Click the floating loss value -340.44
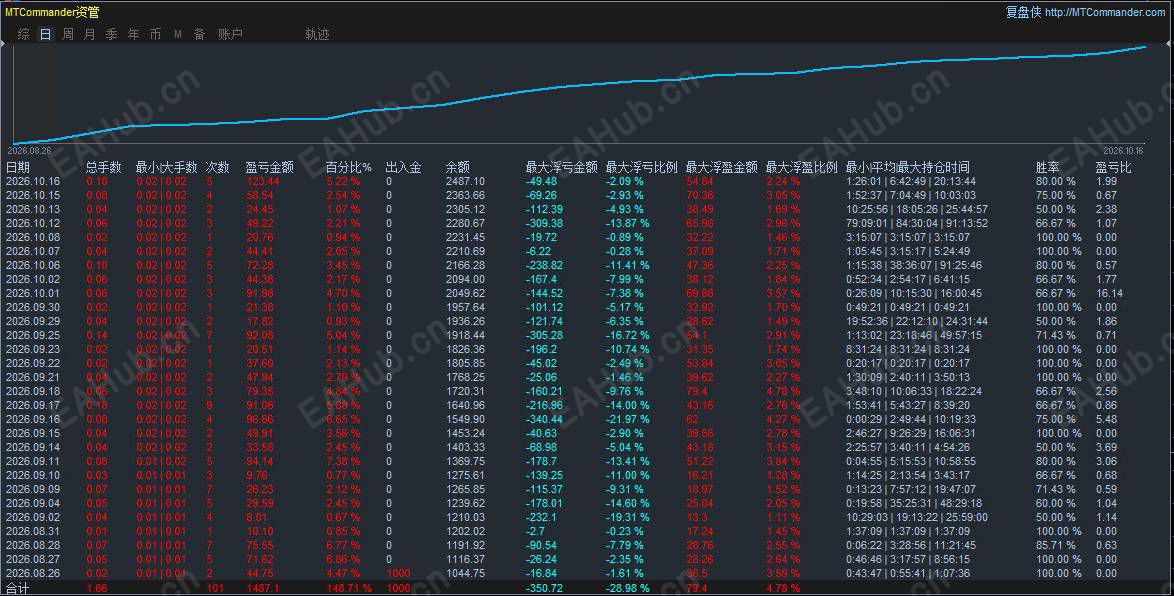 pyautogui.click(x=544, y=419)
